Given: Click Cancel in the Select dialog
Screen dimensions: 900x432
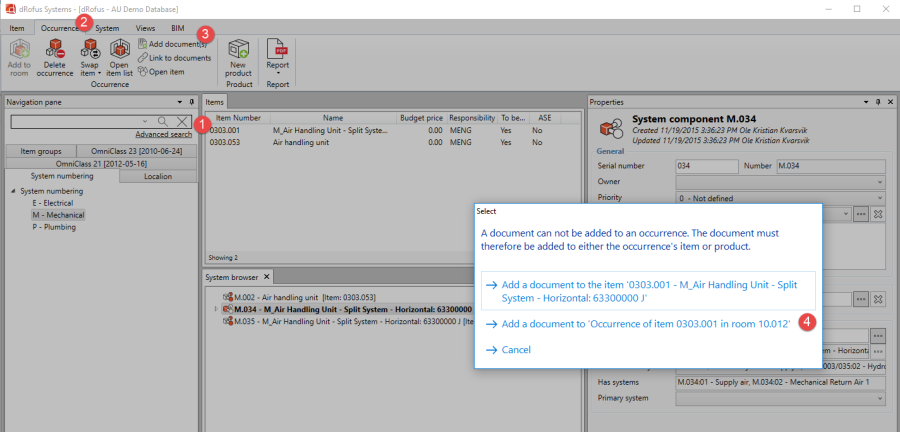Looking at the screenshot, I should (x=516, y=350).
